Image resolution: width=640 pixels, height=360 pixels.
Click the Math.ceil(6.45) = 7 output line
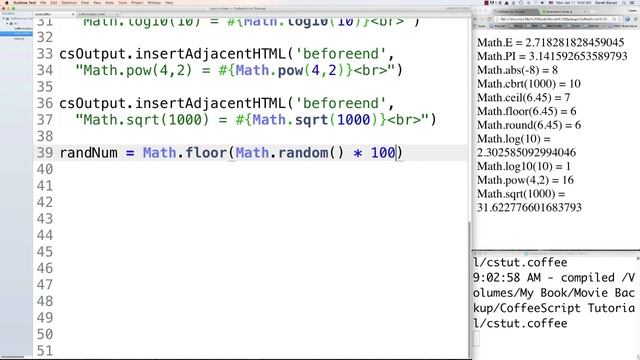pos(523,98)
